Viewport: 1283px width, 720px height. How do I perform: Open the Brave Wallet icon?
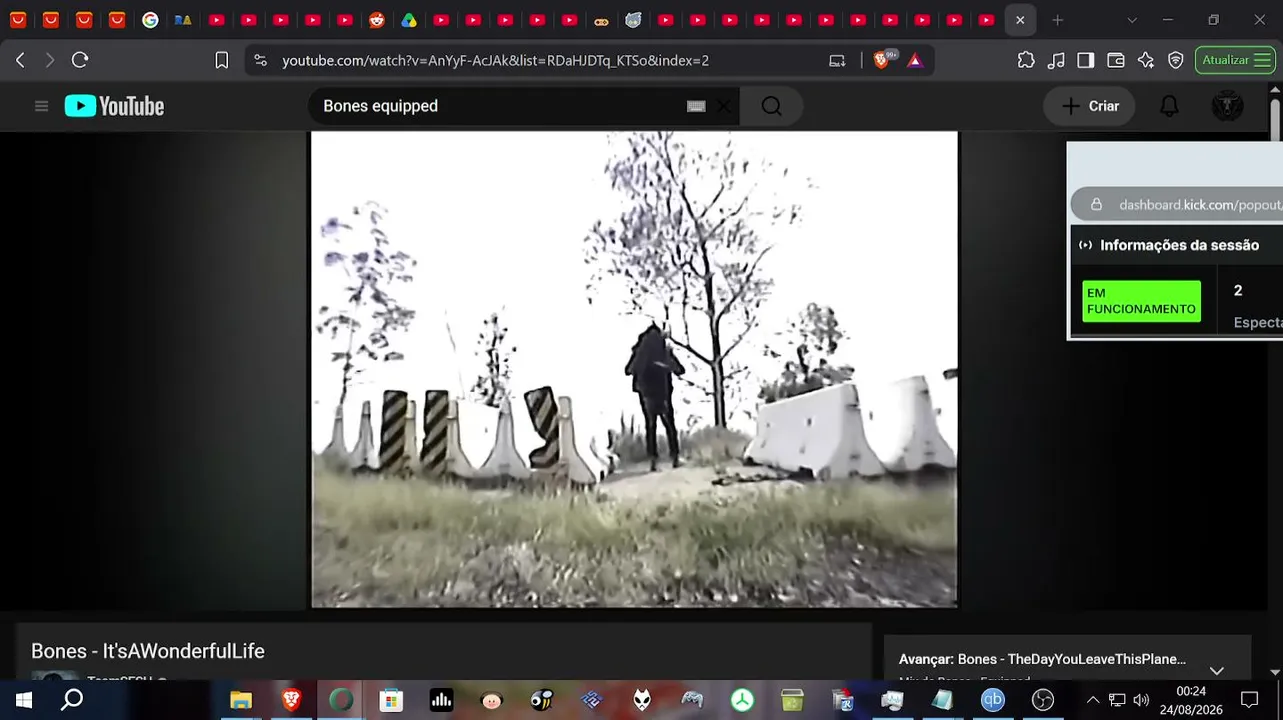(x=1116, y=60)
